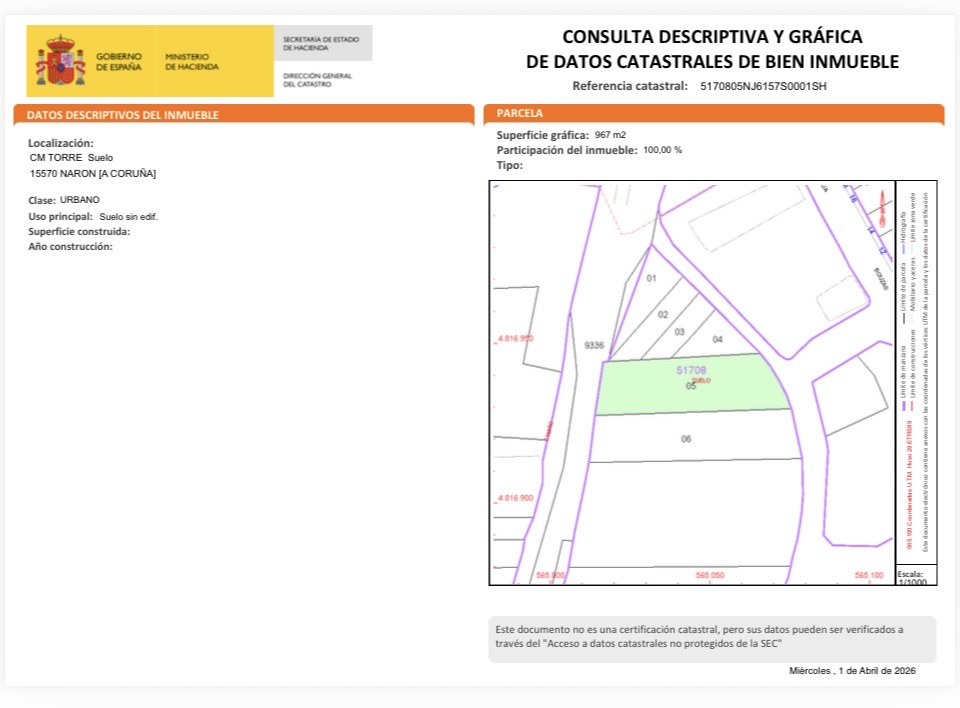
Task: Select parcel 01 on the map
Action: [651, 278]
